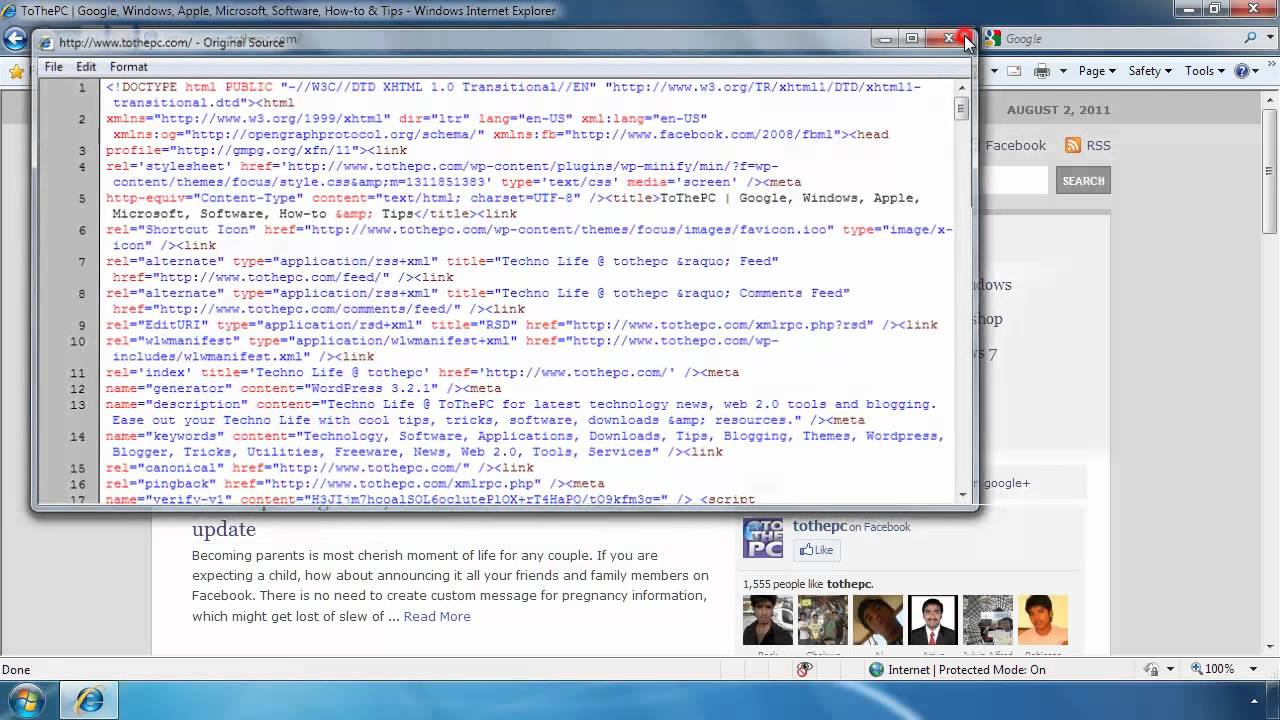The width and height of the screenshot is (1280, 720).
Task: Click Internet Explorer taskbar icon
Action: pos(90,701)
